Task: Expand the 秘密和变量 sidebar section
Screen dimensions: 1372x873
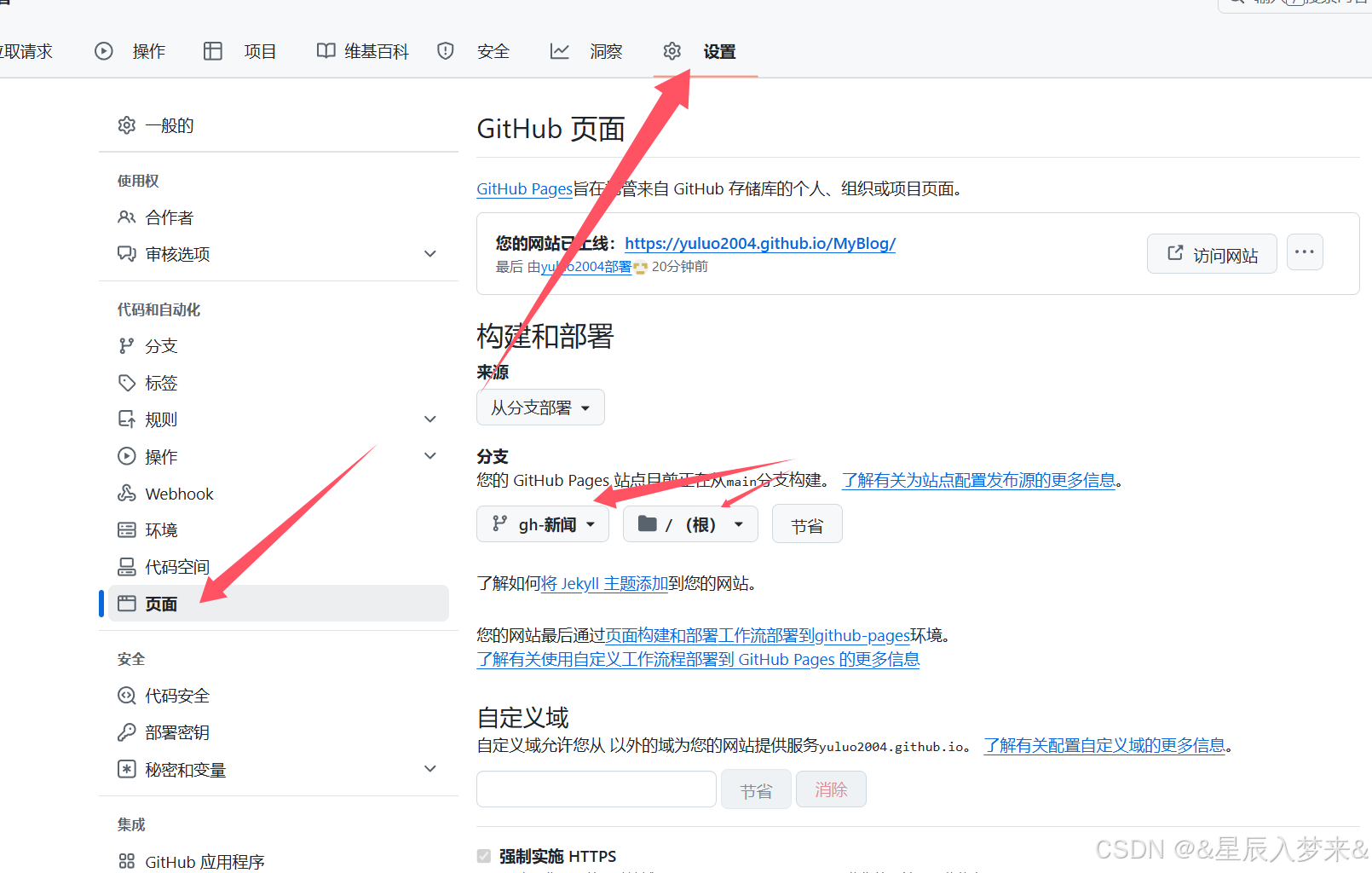Action: coord(430,768)
